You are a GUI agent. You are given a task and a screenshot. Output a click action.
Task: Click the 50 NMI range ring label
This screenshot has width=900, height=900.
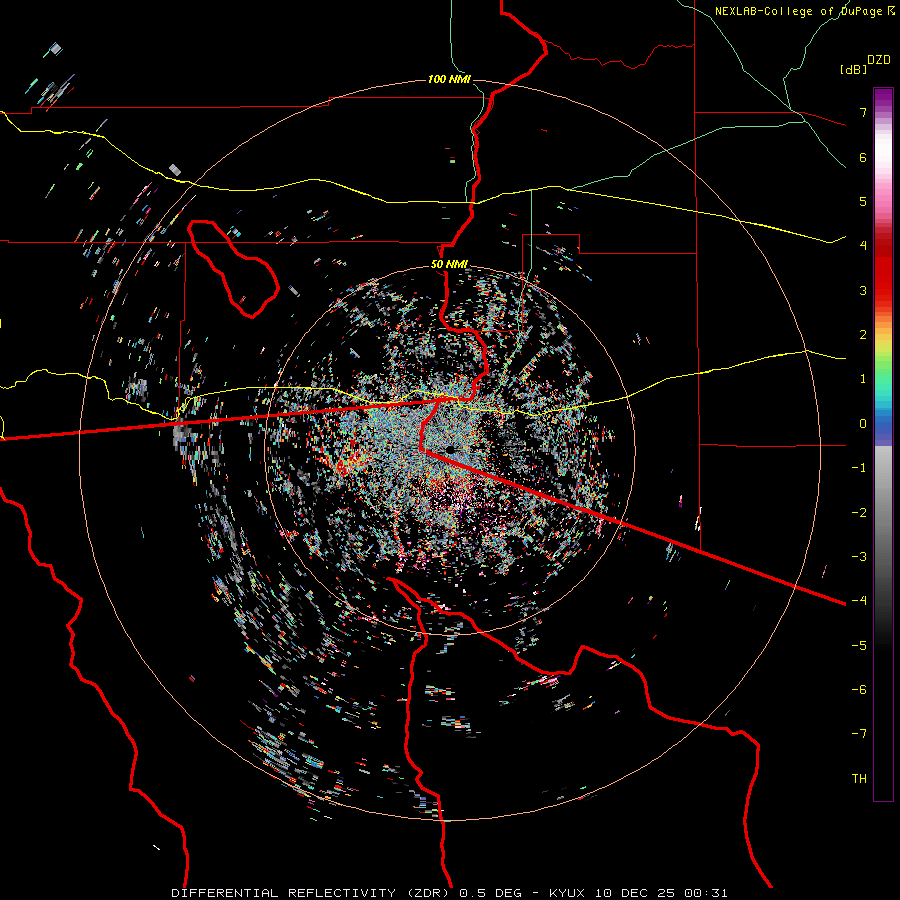[449, 265]
